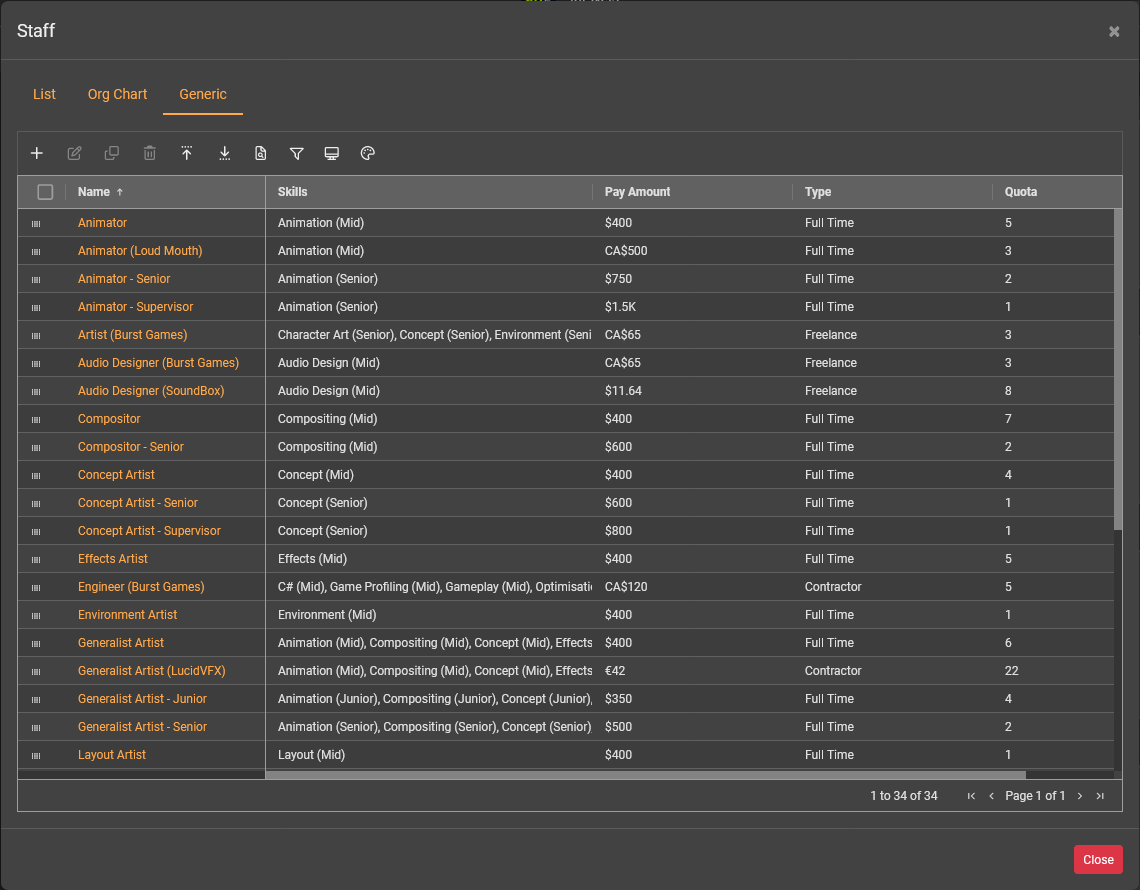The image size is (1140, 890).
Task: Open the Generalist Artist (LucidVFX) link
Action: [151, 671]
